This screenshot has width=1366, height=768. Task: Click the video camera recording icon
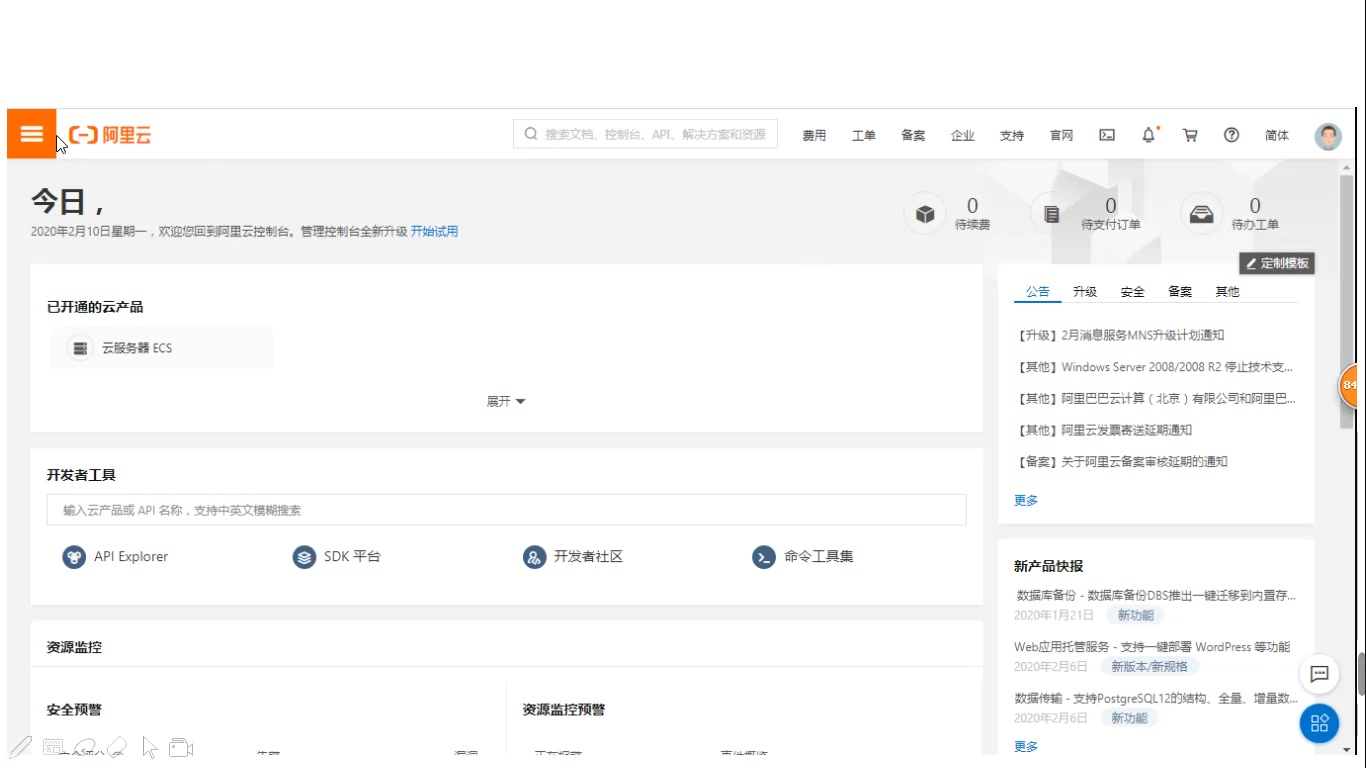pyautogui.click(x=180, y=747)
